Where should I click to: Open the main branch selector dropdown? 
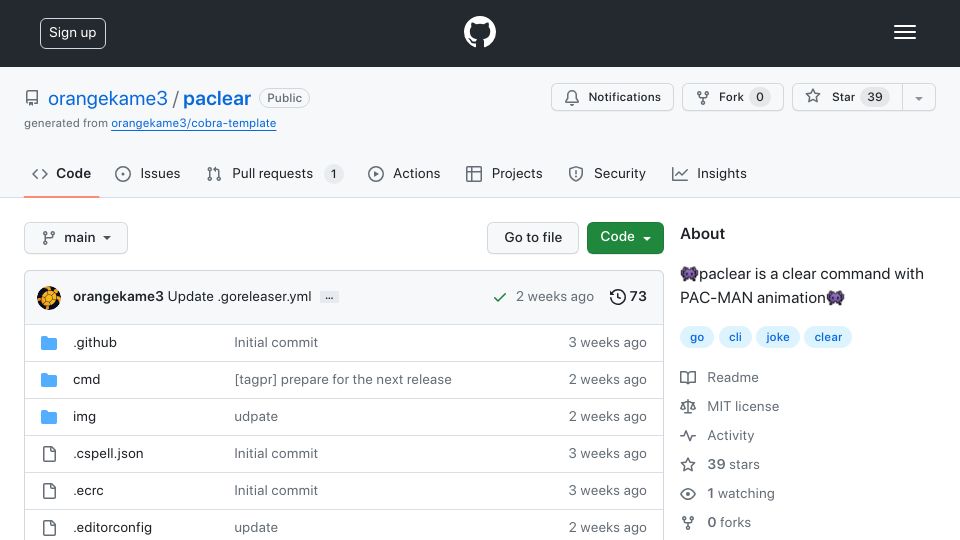click(76, 238)
